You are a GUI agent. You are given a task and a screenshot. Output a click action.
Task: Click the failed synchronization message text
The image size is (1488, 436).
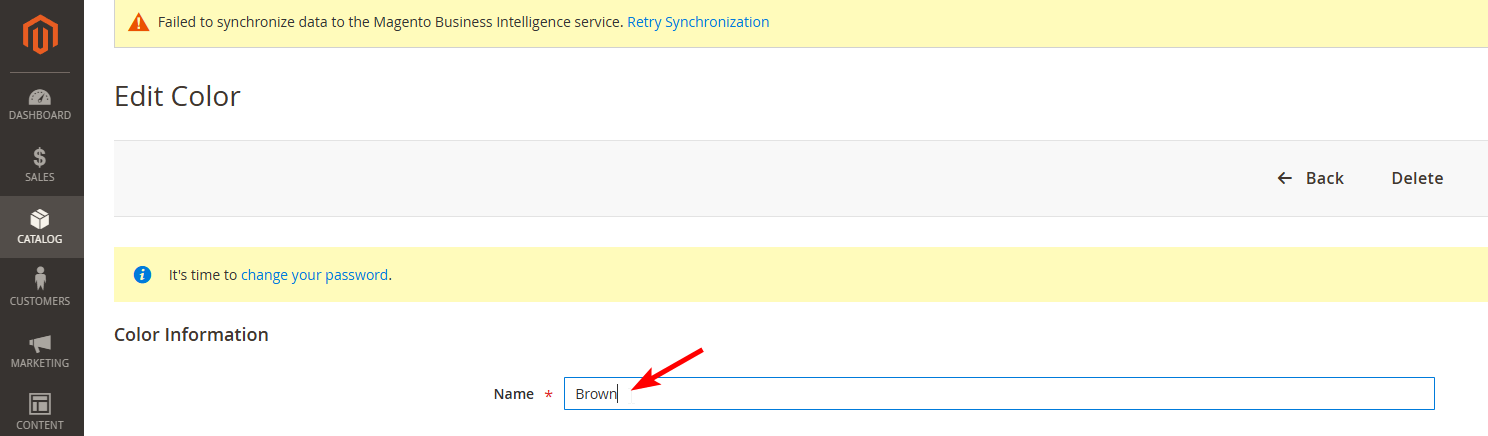point(390,22)
